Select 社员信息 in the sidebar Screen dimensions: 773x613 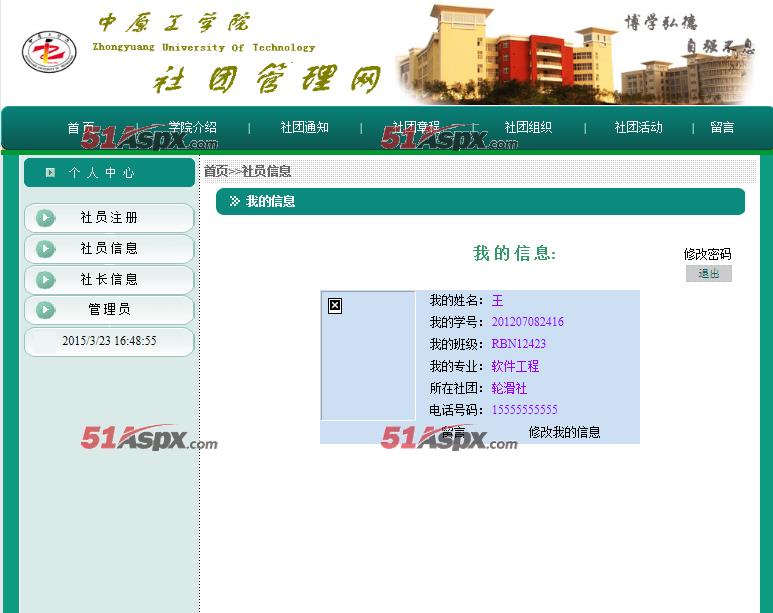(x=109, y=249)
